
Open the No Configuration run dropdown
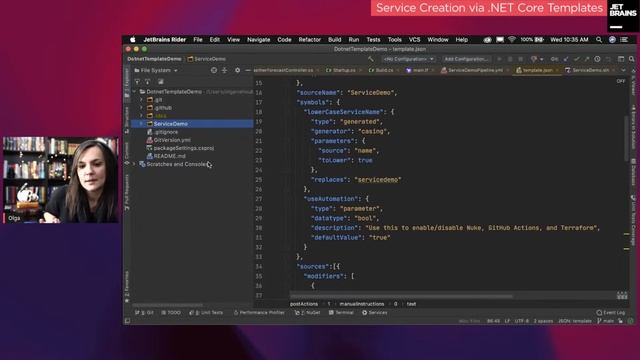(x=408, y=59)
